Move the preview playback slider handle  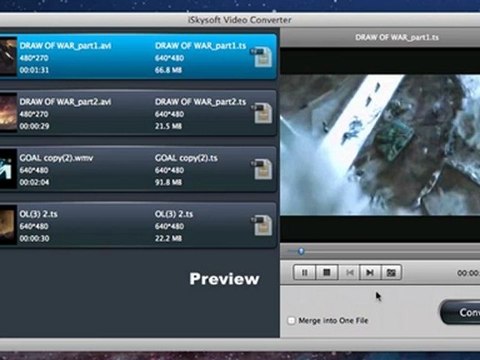point(301,251)
